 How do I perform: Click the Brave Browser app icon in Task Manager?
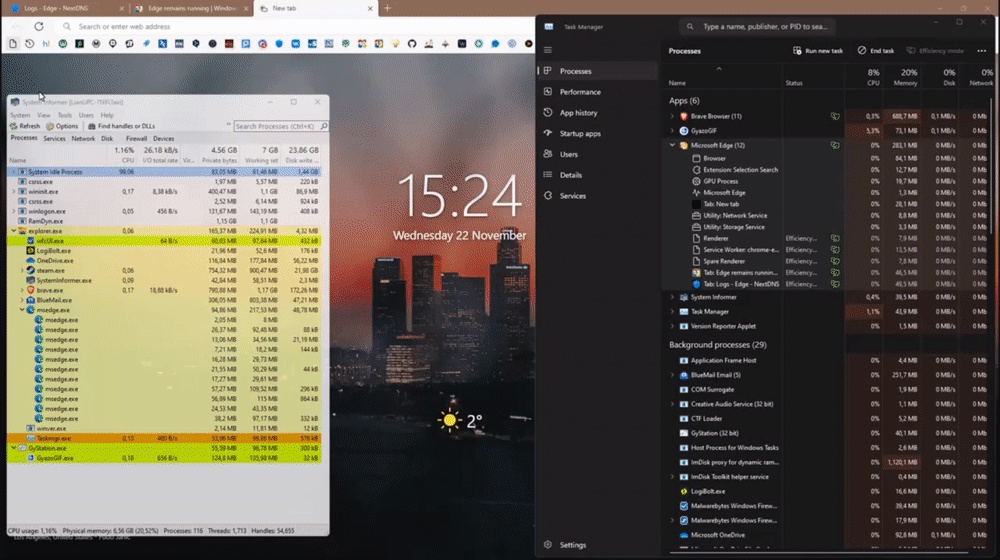[684, 116]
